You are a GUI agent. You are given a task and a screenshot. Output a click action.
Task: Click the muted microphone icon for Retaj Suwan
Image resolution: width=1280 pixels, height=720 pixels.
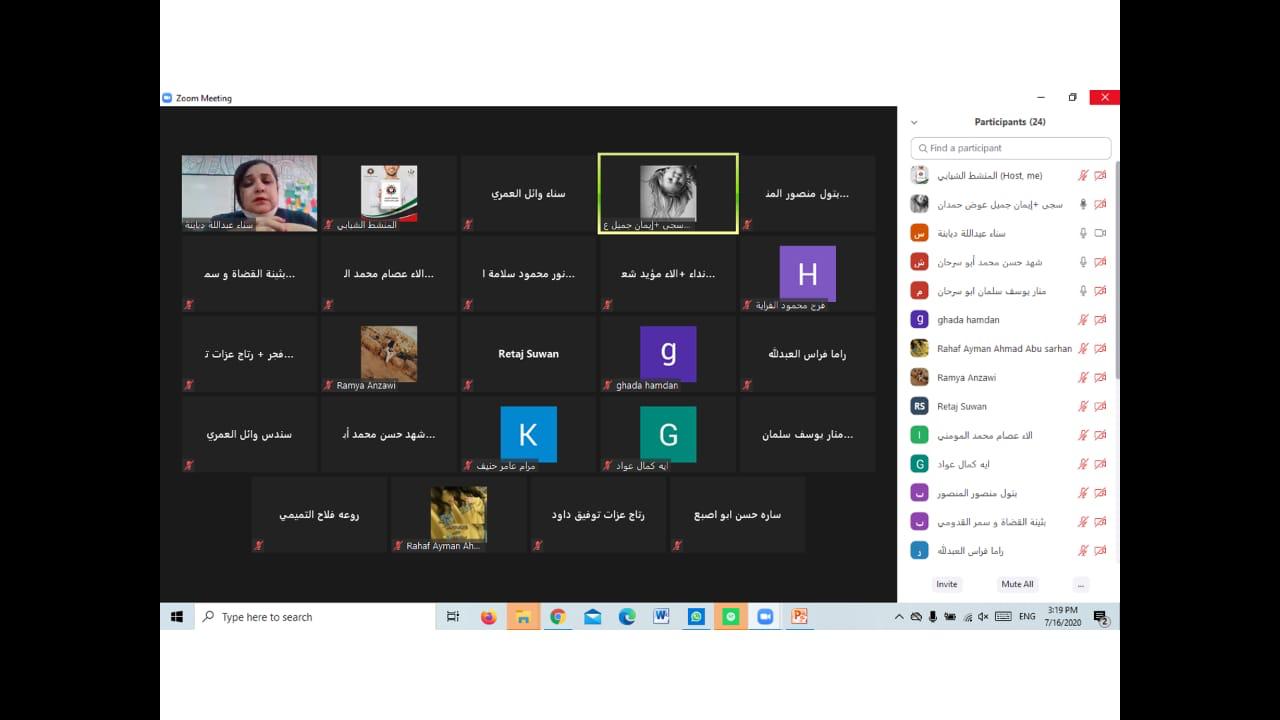1082,407
